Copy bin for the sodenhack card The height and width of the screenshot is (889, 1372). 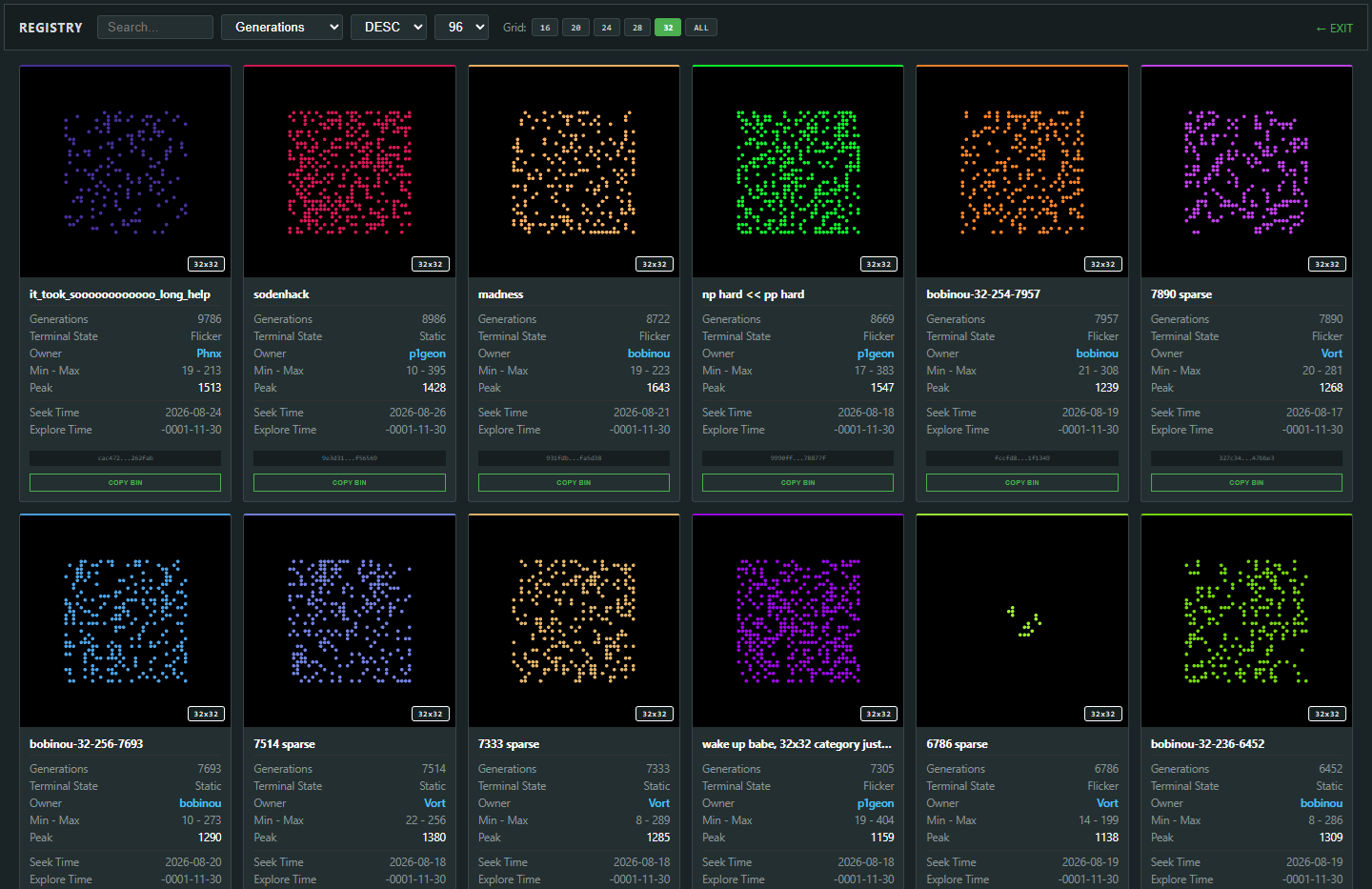tap(350, 482)
